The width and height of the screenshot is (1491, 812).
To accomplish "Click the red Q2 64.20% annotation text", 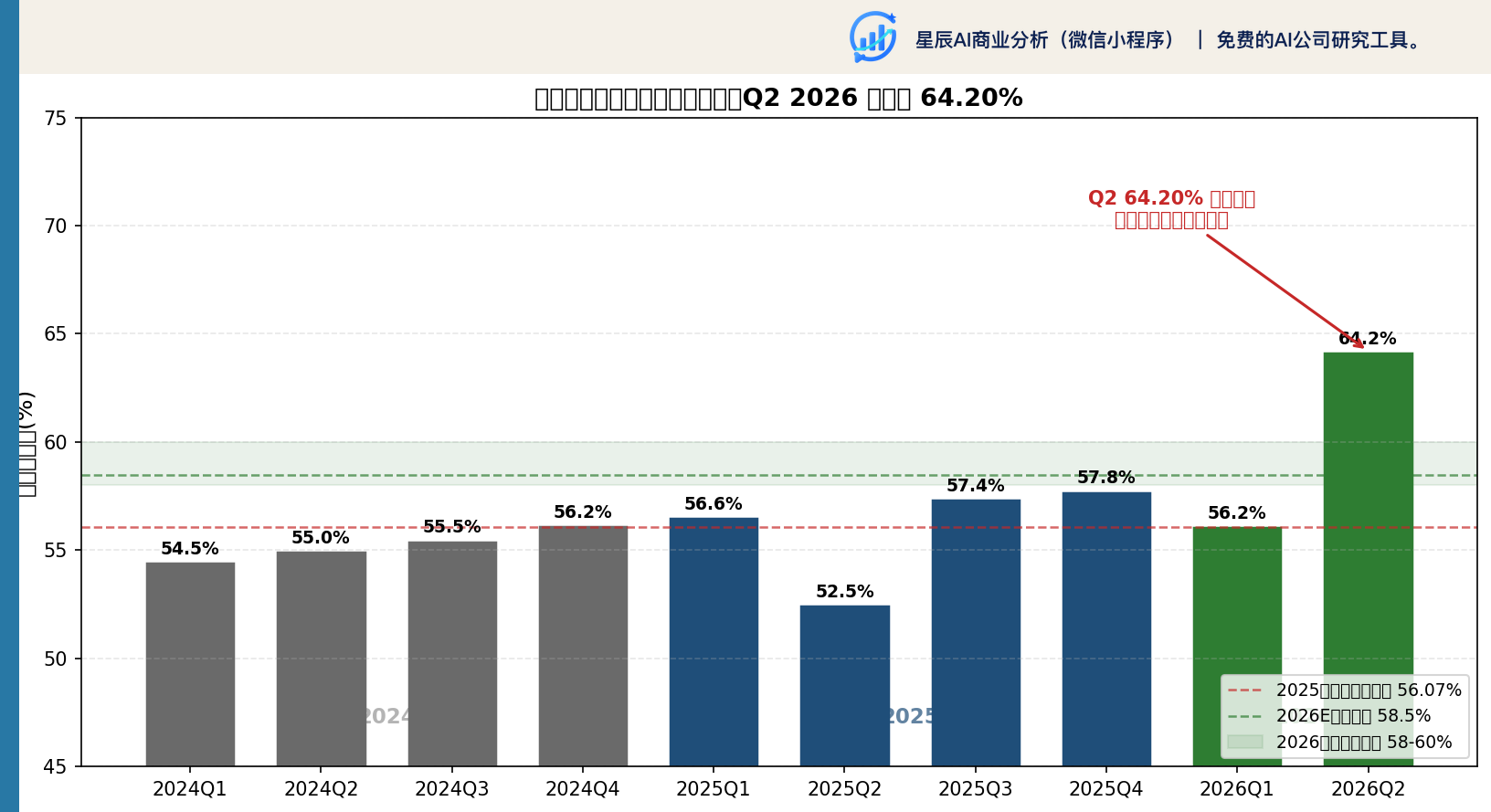I will (x=1172, y=209).
